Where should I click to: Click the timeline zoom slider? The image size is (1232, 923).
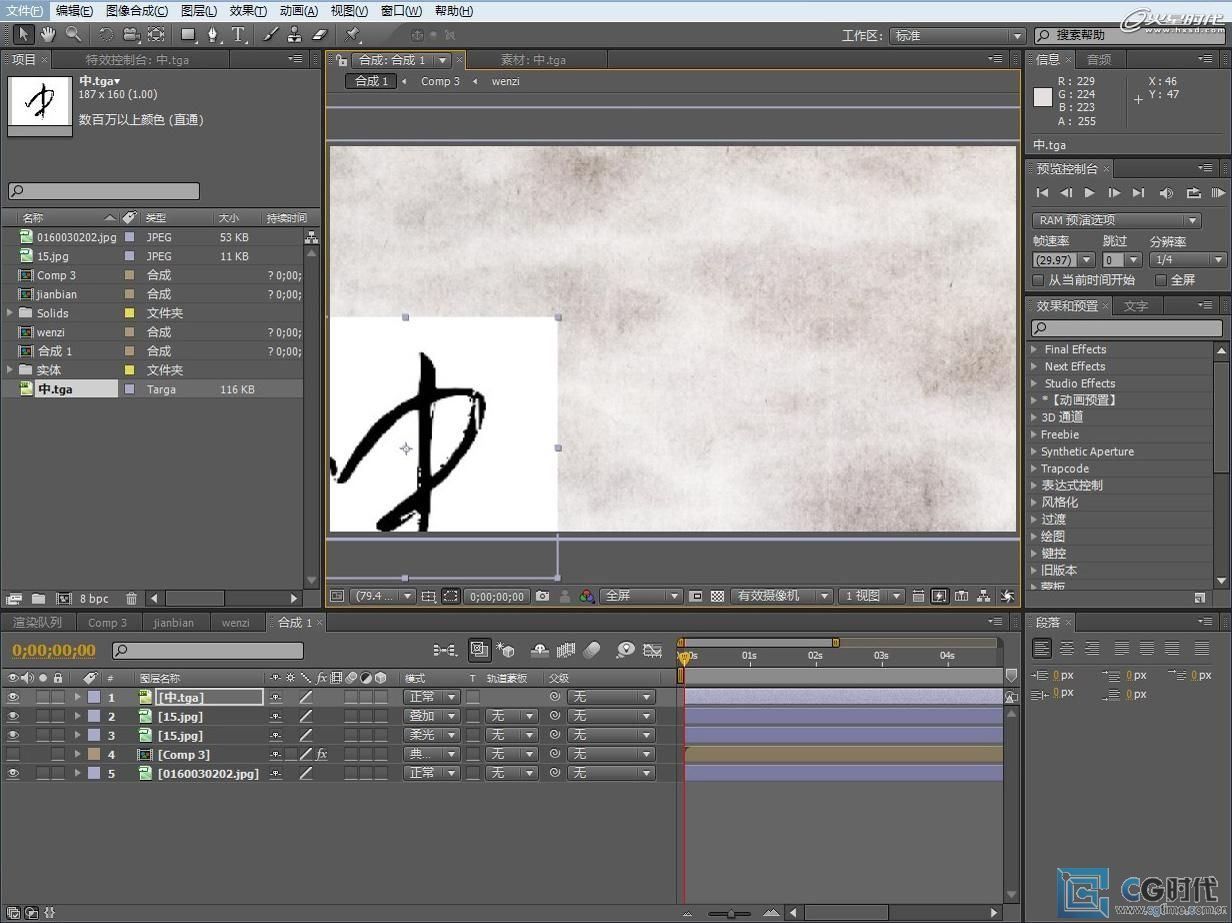point(732,913)
